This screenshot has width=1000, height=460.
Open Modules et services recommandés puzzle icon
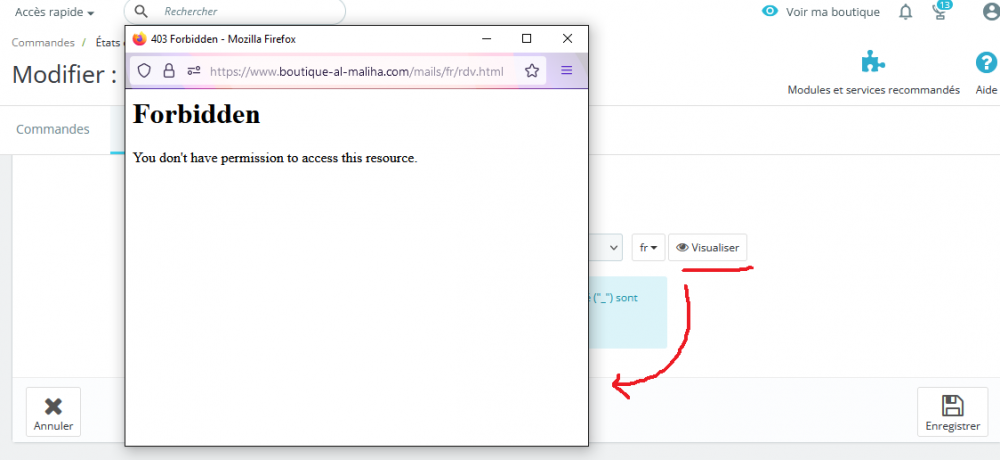873,63
